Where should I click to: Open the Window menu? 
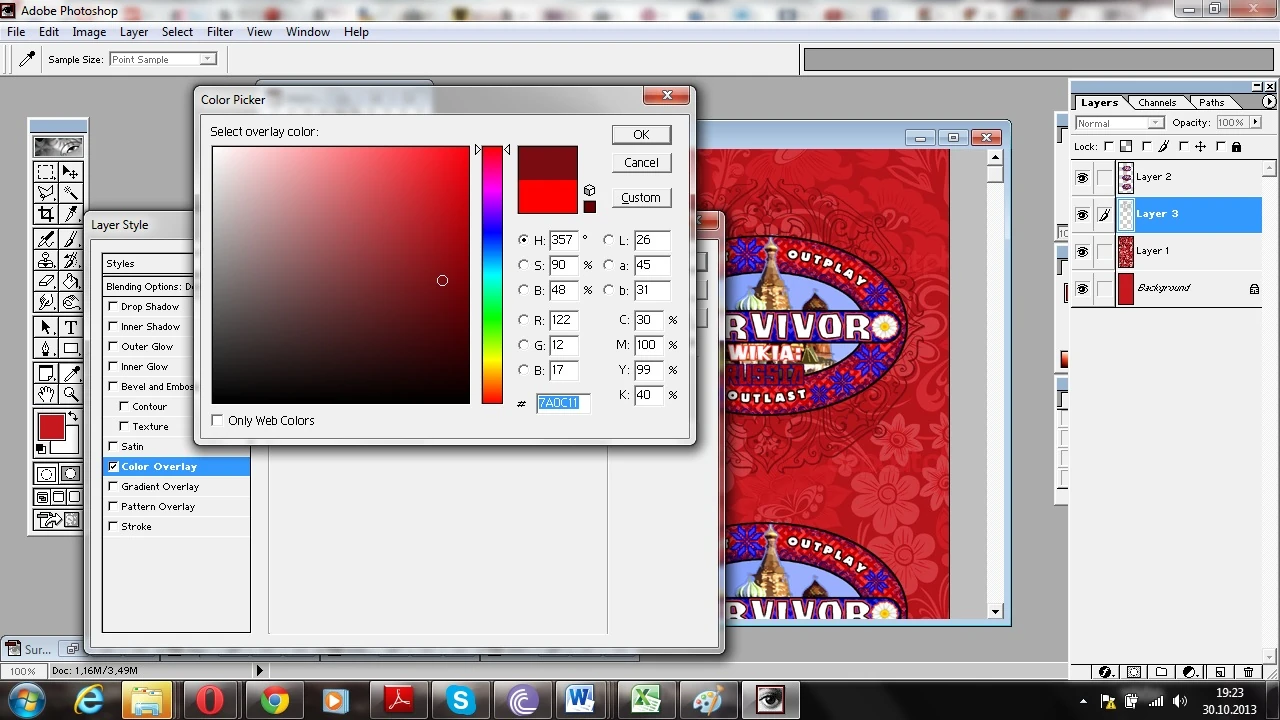[x=308, y=32]
